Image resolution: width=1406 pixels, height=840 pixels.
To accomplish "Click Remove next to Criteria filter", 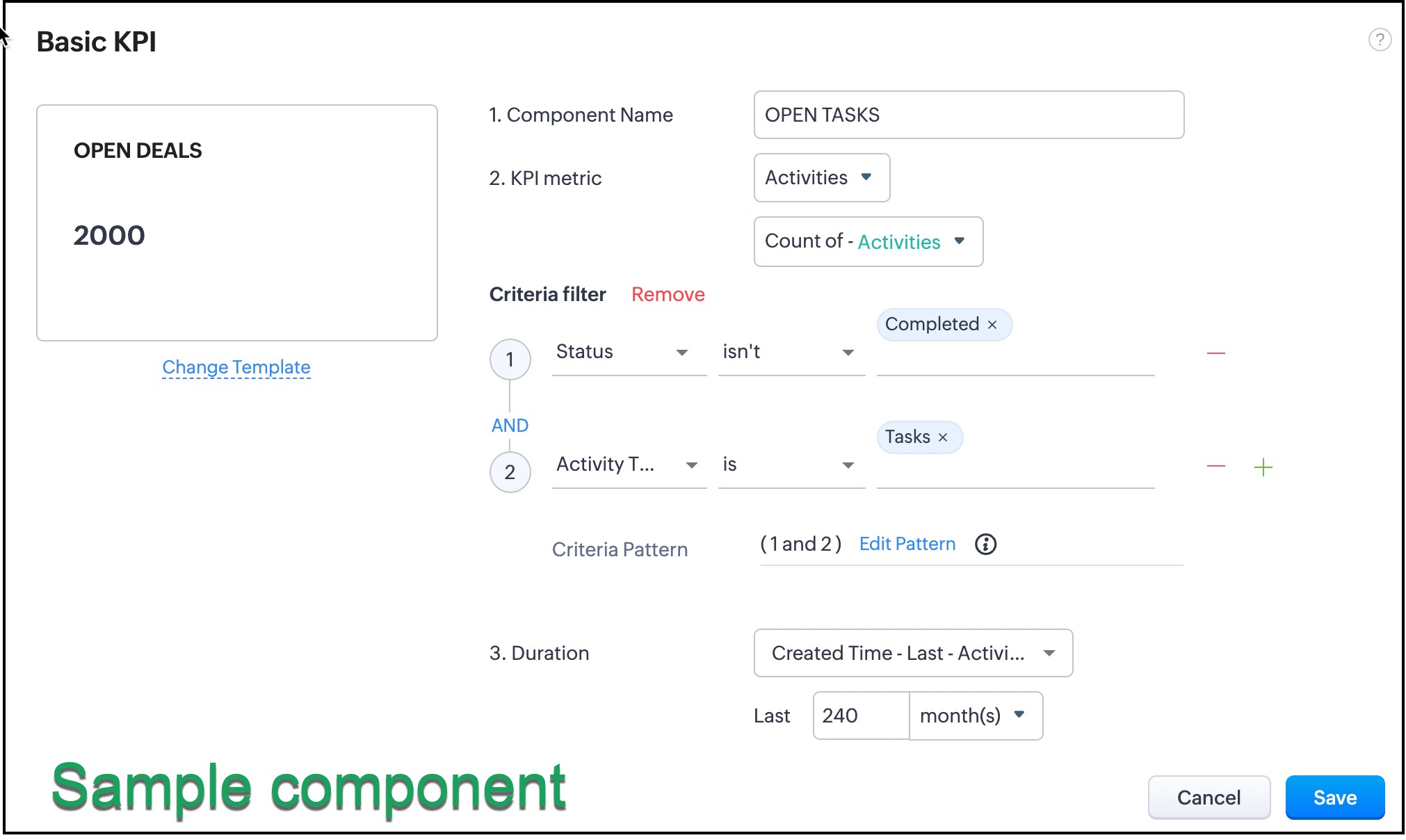I will (x=668, y=295).
